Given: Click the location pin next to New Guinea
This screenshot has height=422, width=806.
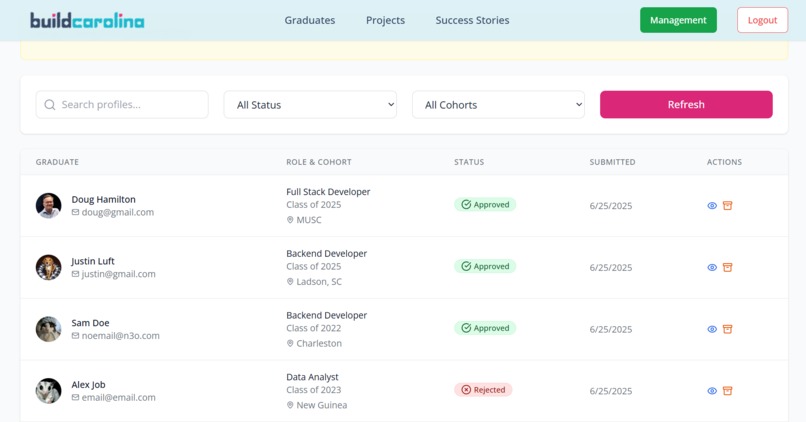Looking at the screenshot, I should 290,405.
